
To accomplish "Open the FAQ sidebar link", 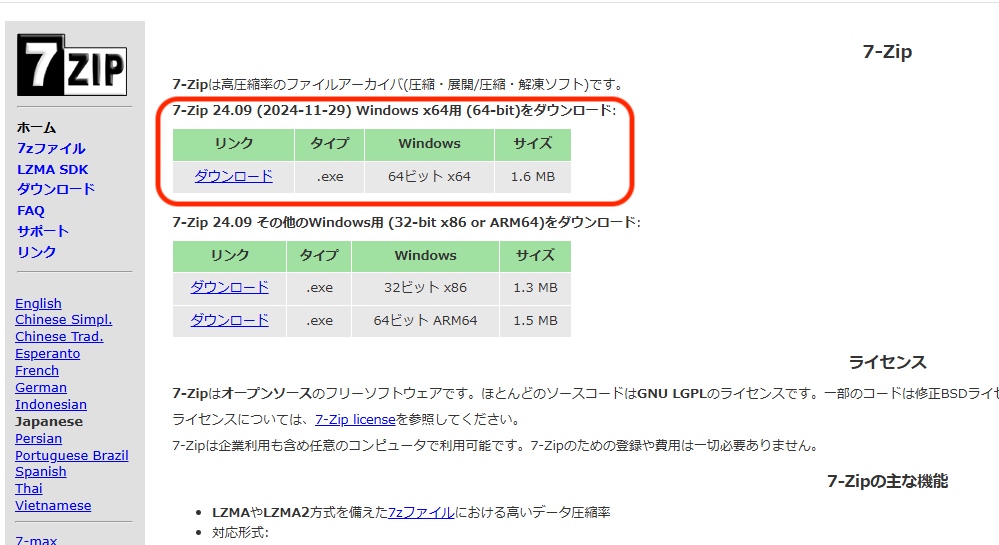I will point(31,210).
